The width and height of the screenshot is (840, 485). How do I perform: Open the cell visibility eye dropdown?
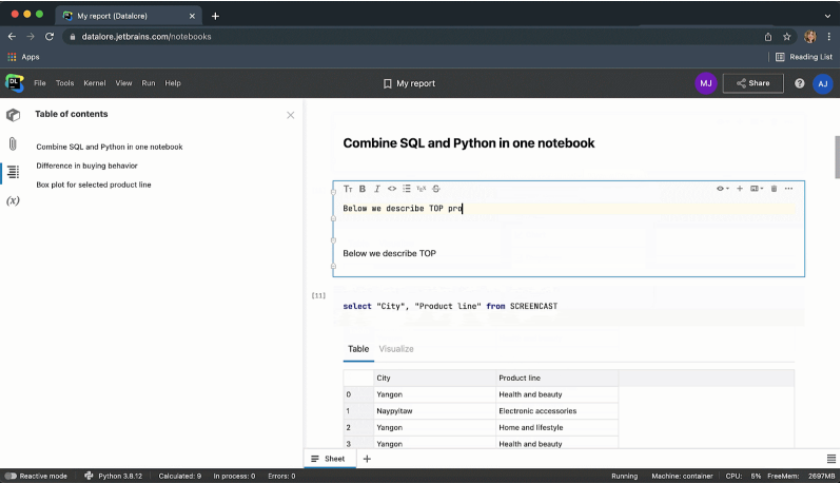coord(723,189)
